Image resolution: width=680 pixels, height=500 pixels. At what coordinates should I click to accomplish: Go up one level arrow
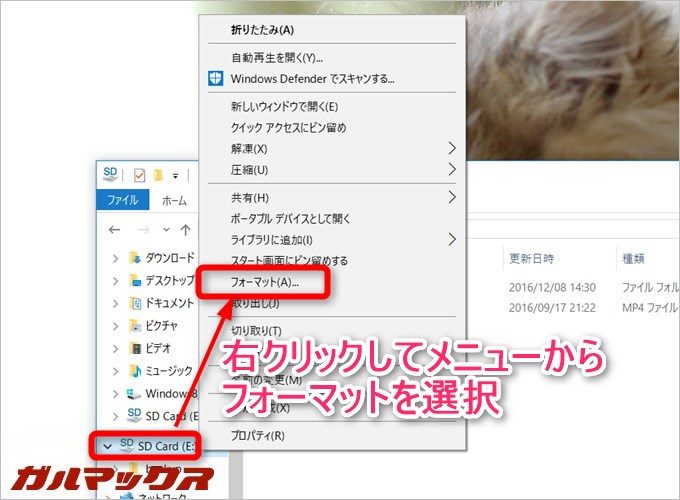tap(186, 230)
